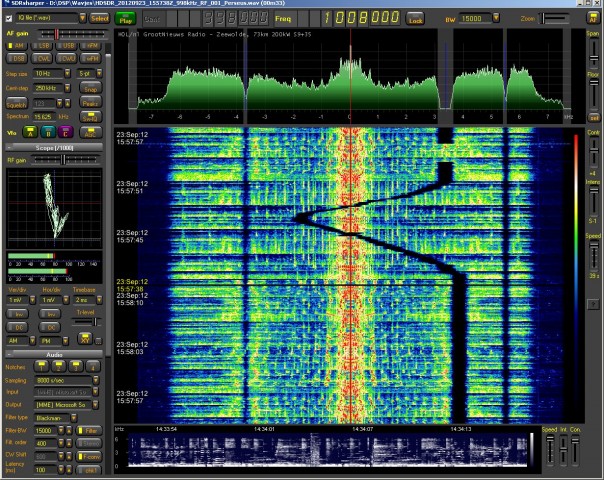Toggle Notch 1 button

[42, 366]
